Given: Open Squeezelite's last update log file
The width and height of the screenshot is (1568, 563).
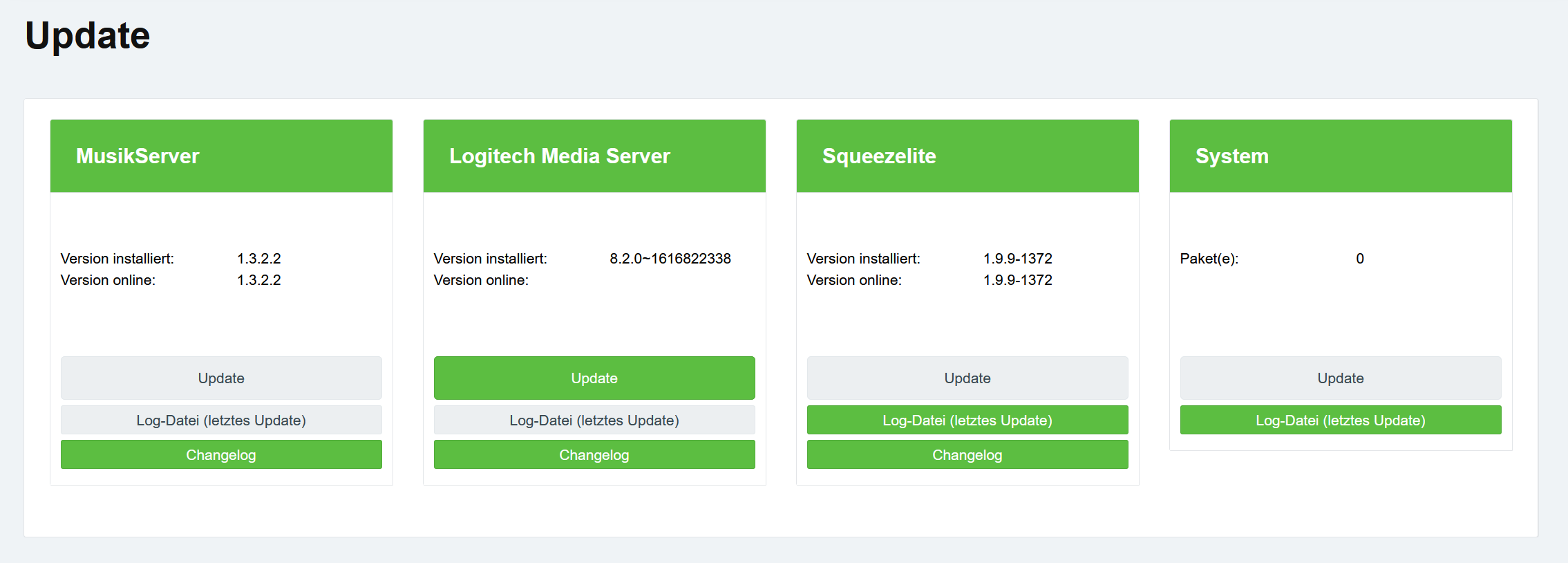Looking at the screenshot, I should pyautogui.click(x=967, y=421).
